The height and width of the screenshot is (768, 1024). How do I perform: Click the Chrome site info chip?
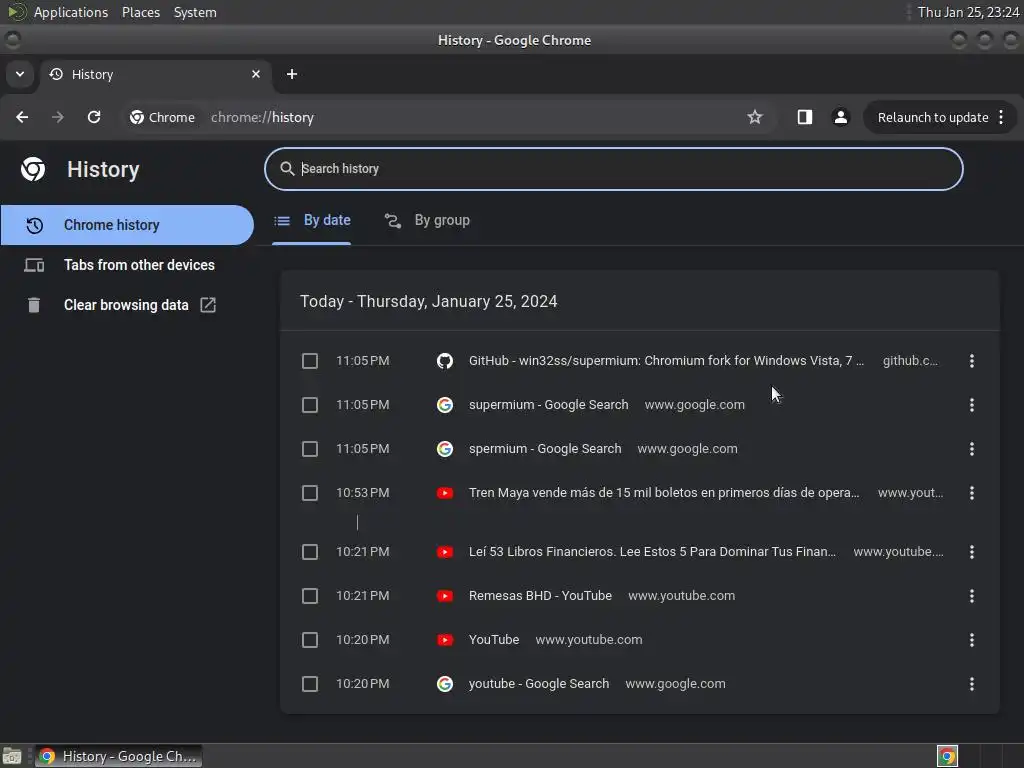click(x=163, y=117)
